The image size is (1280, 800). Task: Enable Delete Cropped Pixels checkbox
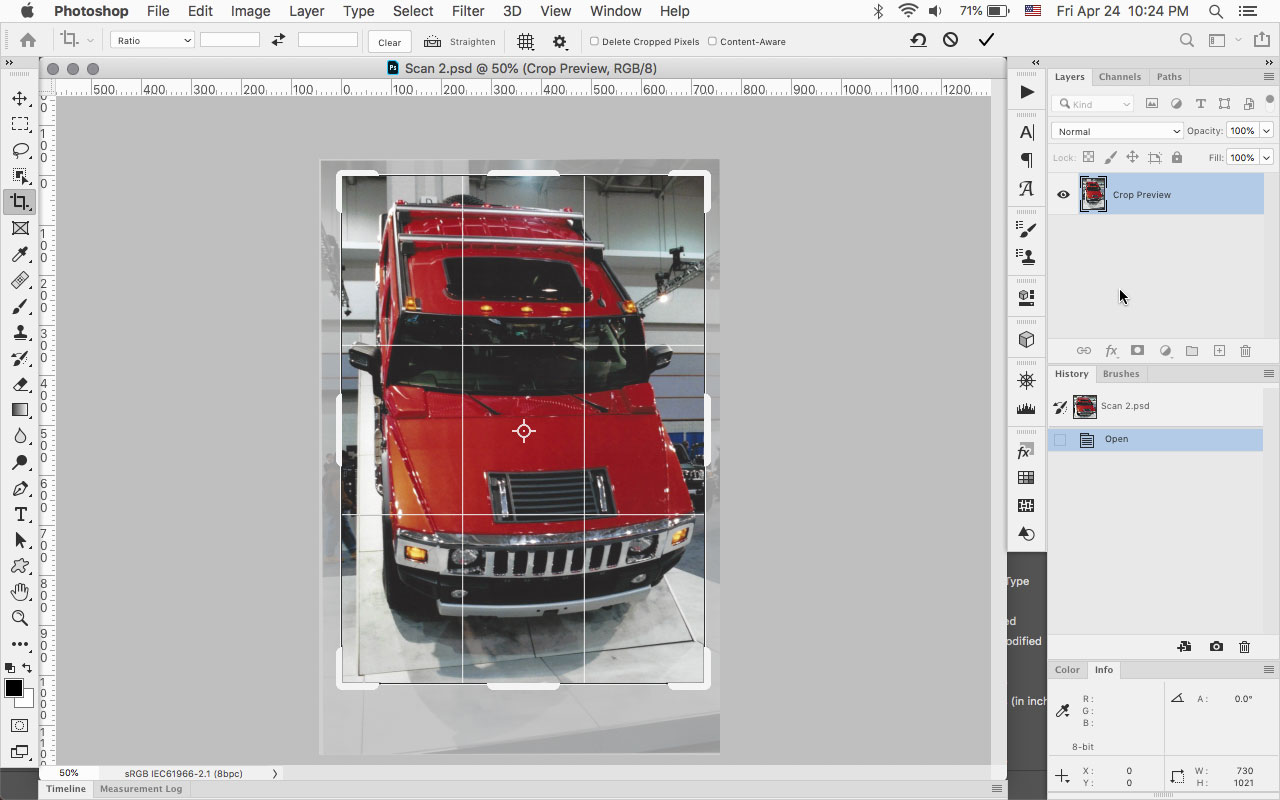pos(594,42)
